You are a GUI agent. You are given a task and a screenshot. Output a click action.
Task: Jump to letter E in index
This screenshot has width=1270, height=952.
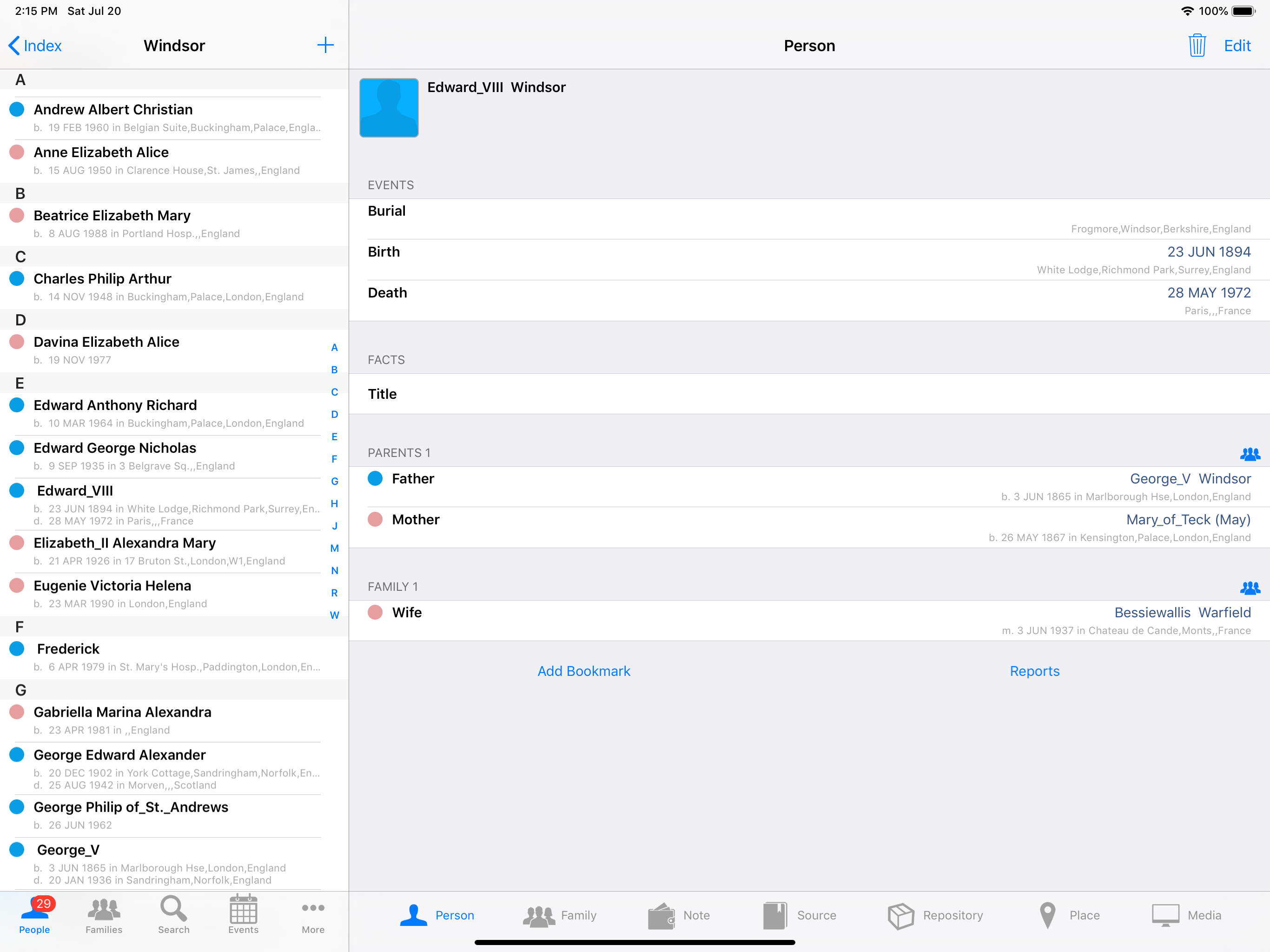pyautogui.click(x=334, y=437)
